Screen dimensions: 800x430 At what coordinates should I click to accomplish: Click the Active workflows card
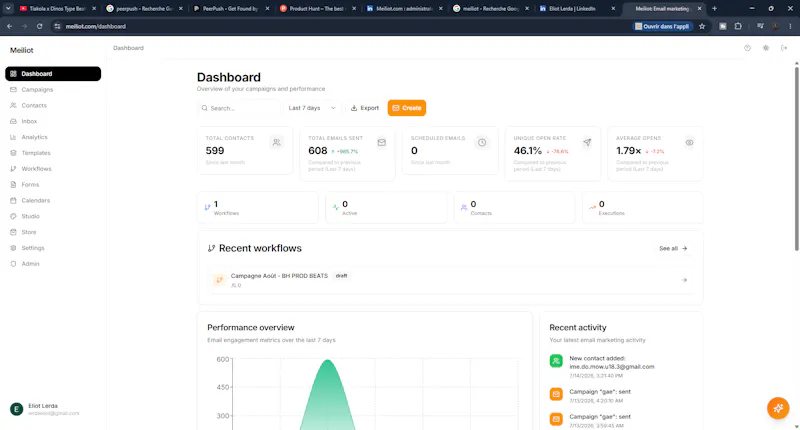386,208
